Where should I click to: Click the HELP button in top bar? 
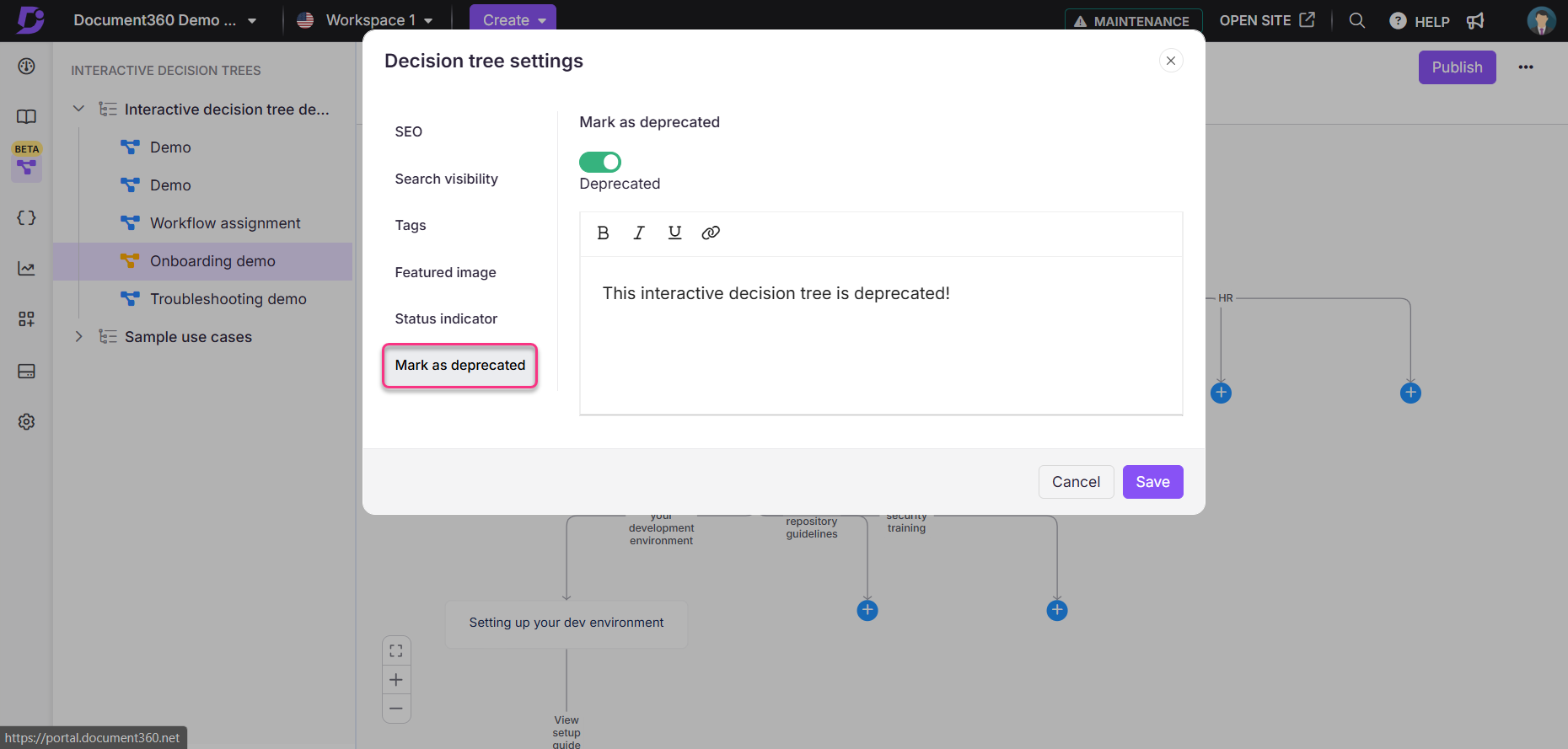pos(1420,21)
